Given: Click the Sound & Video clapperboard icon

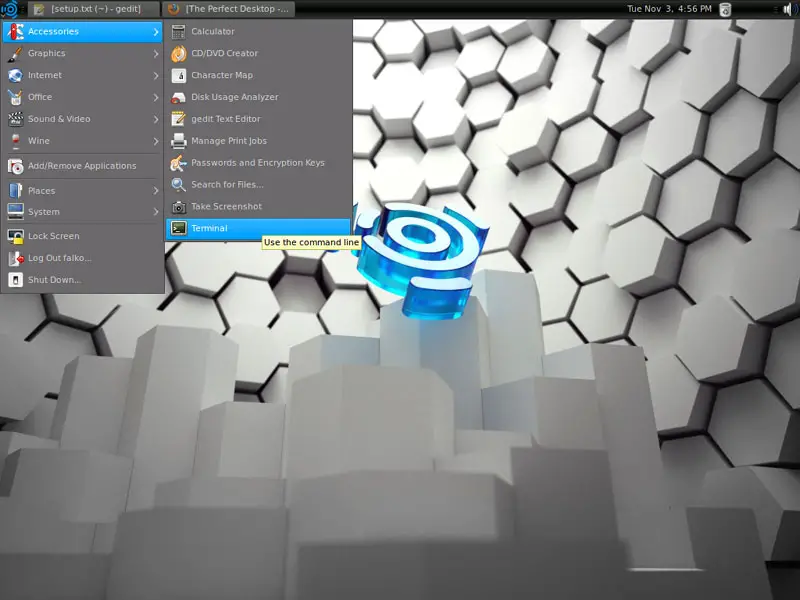Looking at the screenshot, I should 15,119.
